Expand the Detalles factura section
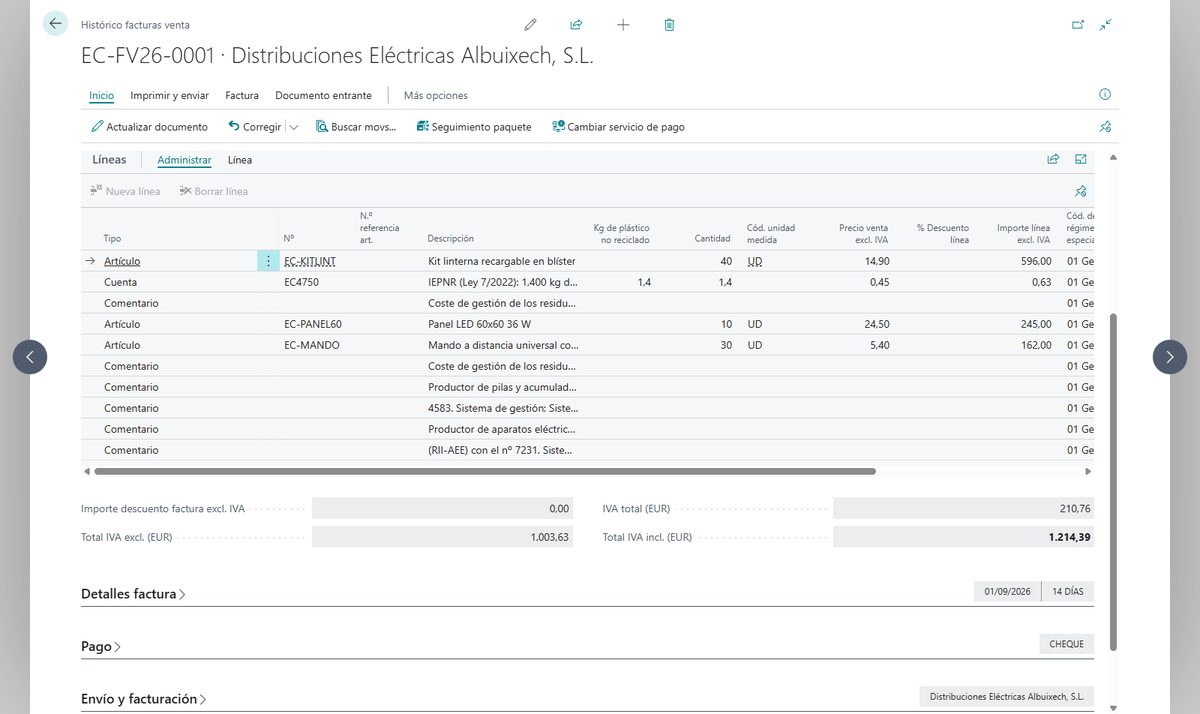The image size is (1200, 714). (133, 594)
